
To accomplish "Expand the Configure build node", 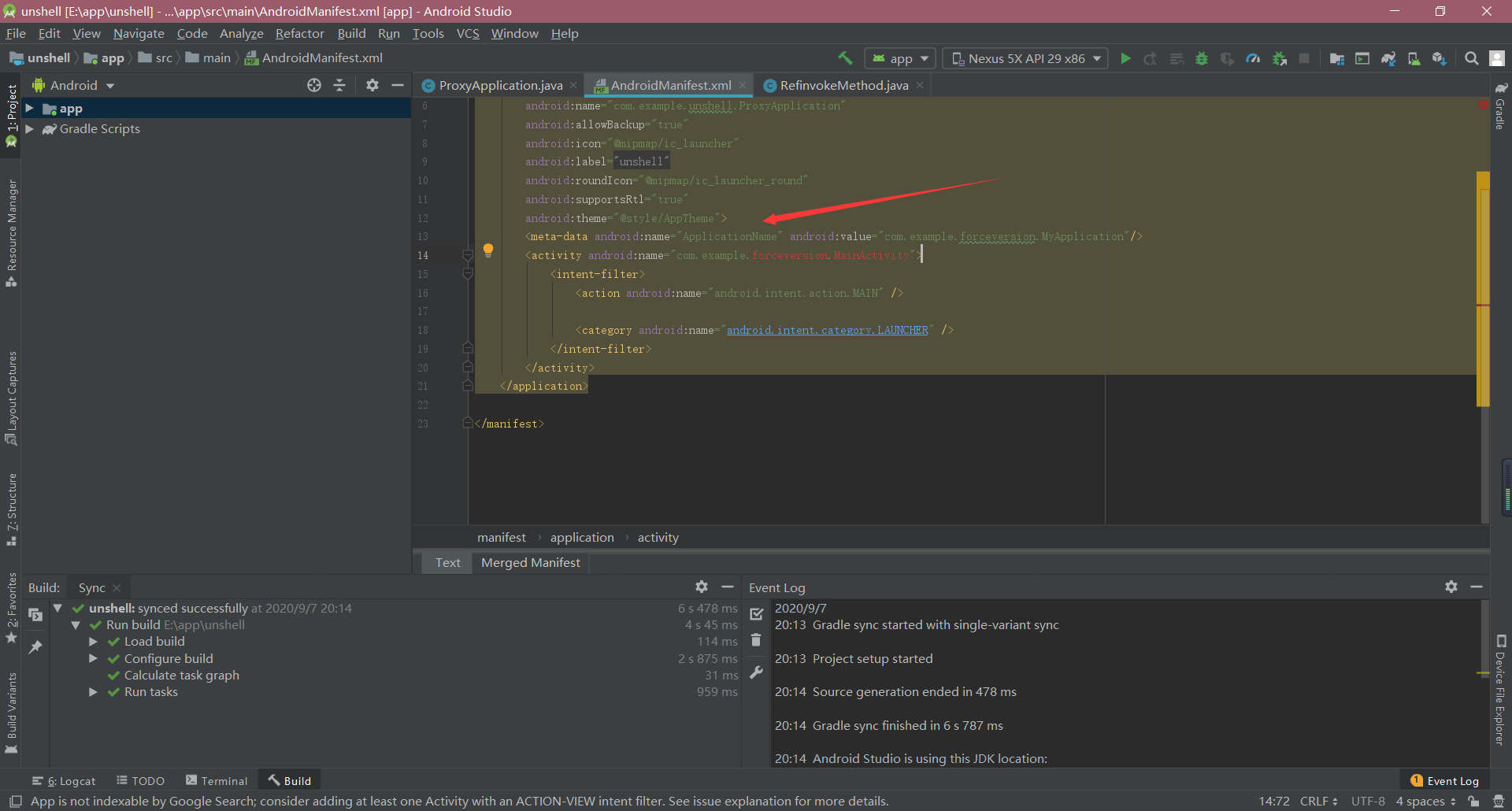I will click(93, 658).
